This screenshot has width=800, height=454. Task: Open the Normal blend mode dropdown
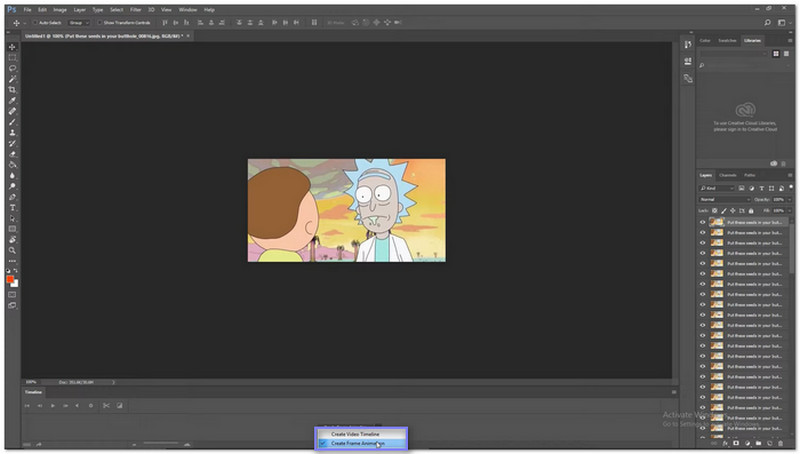pyautogui.click(x=724, y=199)
